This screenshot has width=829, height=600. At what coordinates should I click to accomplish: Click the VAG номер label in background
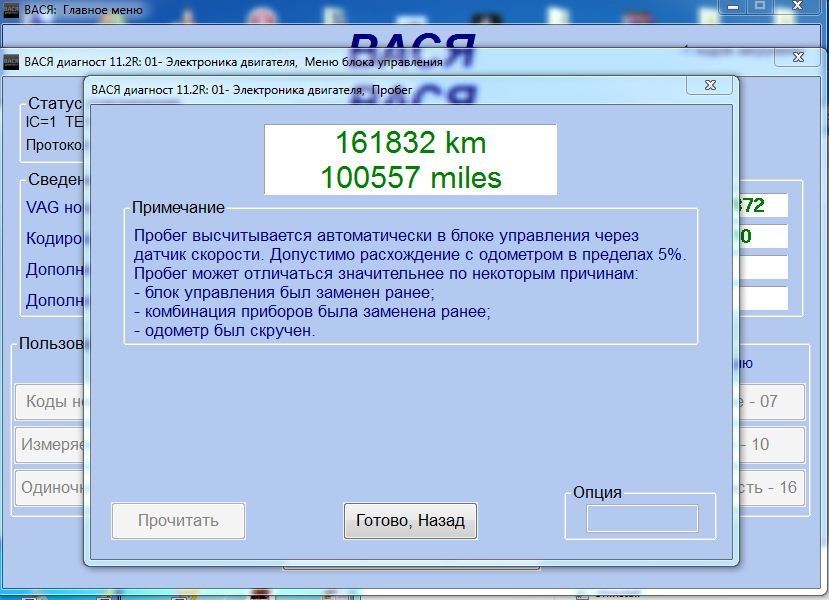click(x=54, y=207)
